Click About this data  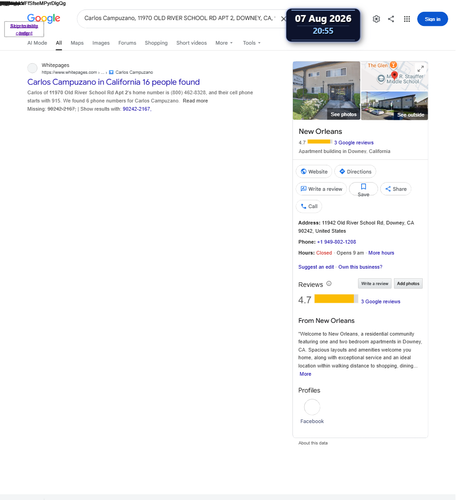pos(313,443)
